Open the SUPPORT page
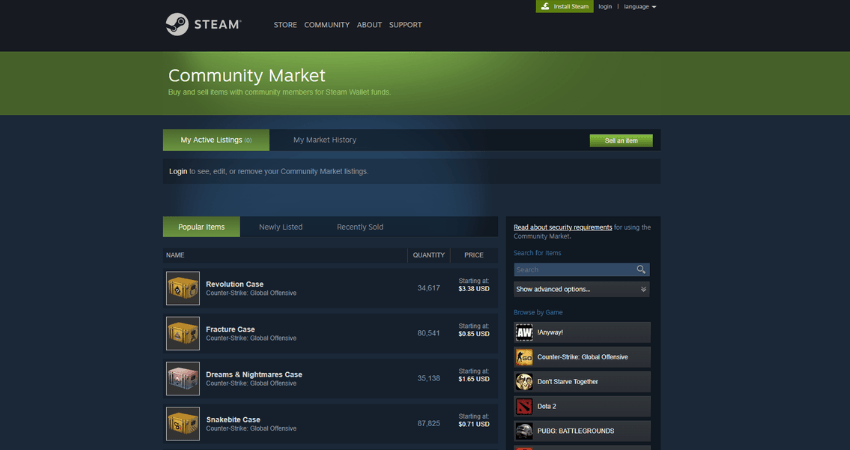This screenshot has height=450, width=850. coord(405,25)
